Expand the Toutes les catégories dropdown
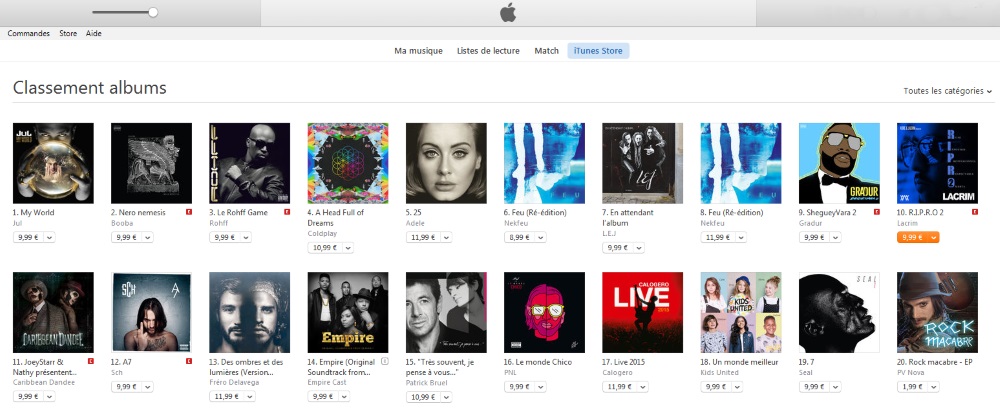Viewport: 1000px width, 410px height. point(948,91)
